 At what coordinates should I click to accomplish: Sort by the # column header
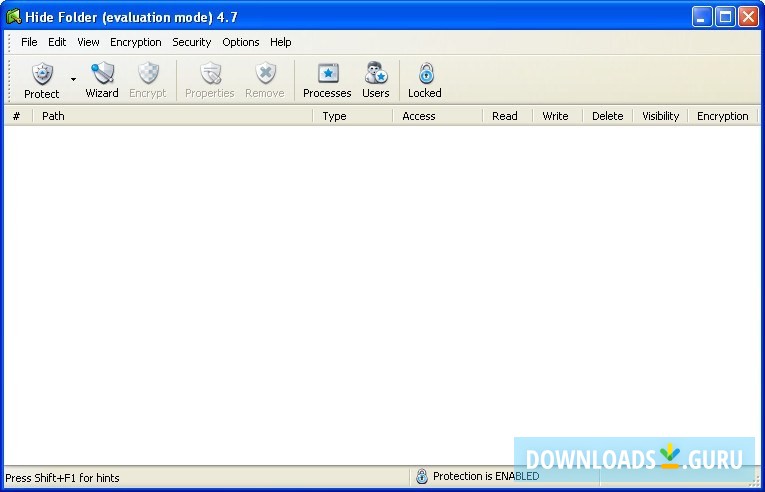18,116
